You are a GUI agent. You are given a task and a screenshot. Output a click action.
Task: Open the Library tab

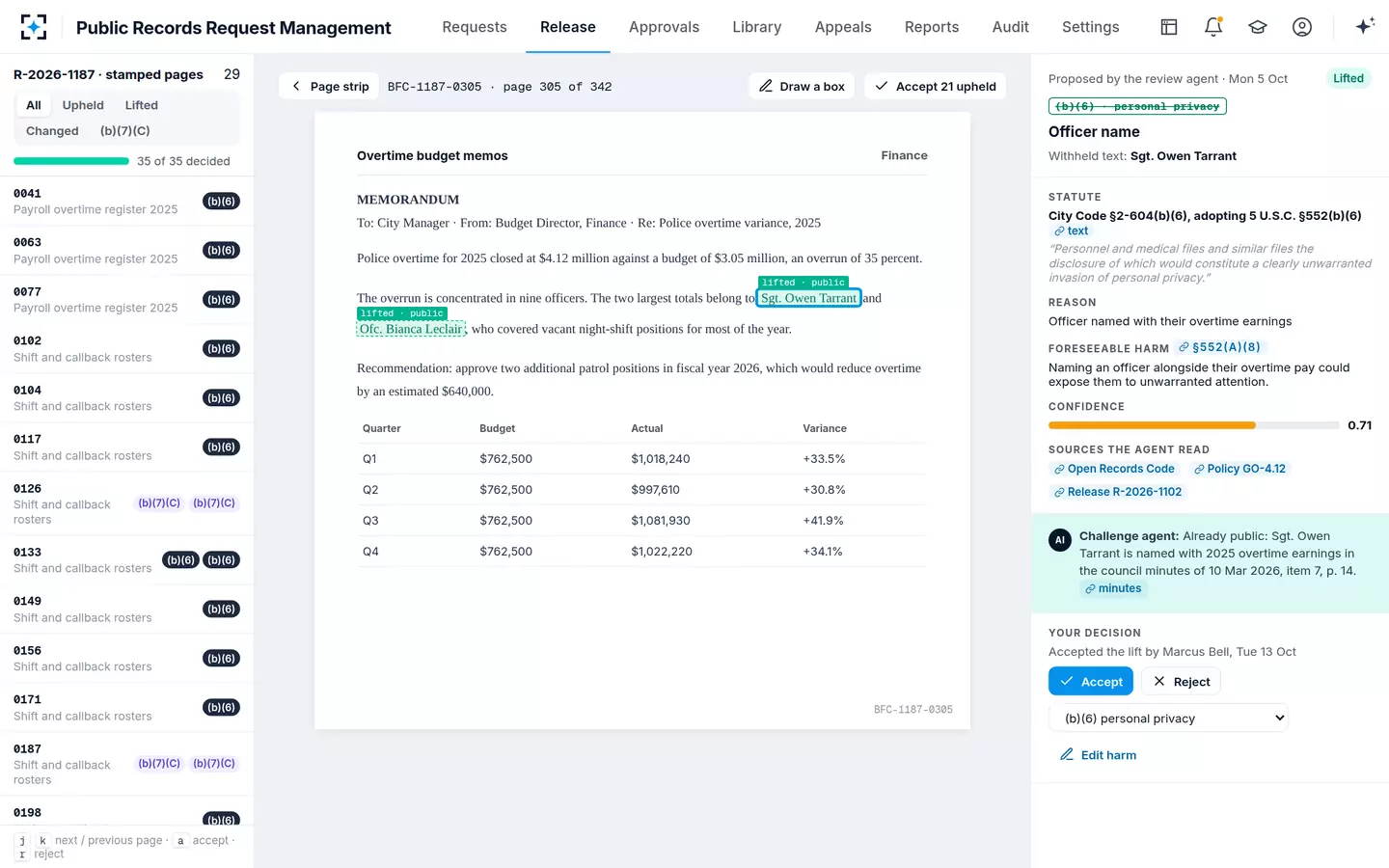click(757, 27)
